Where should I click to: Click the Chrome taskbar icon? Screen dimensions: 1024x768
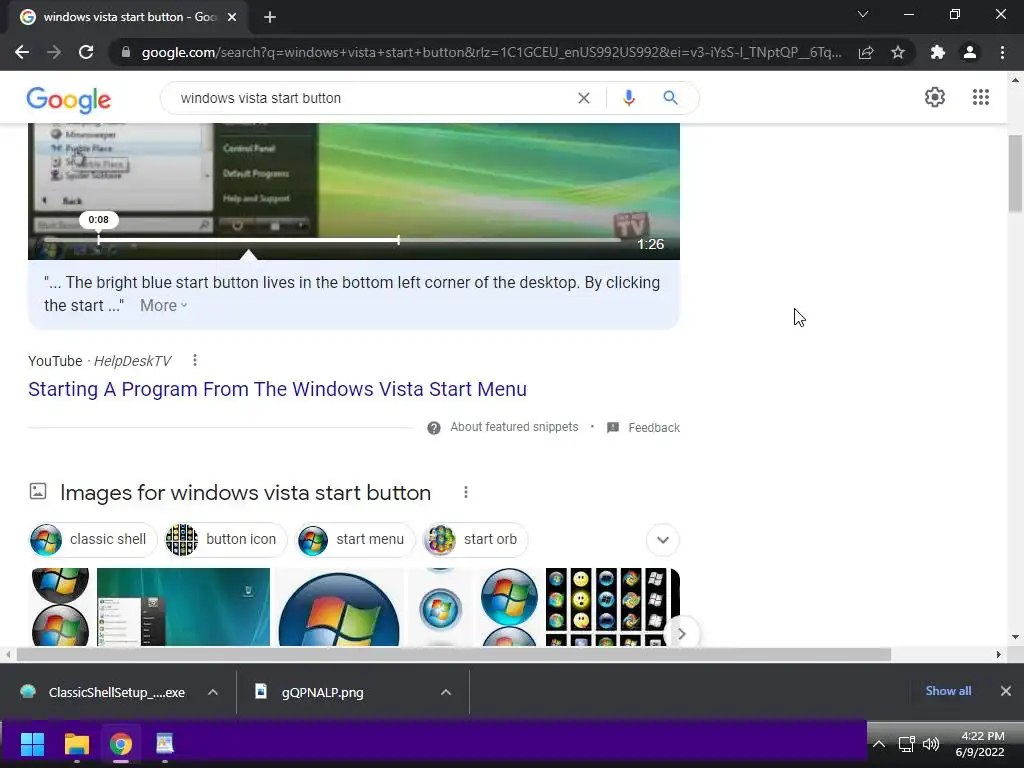pyautogui.click(x=121, y=744)
